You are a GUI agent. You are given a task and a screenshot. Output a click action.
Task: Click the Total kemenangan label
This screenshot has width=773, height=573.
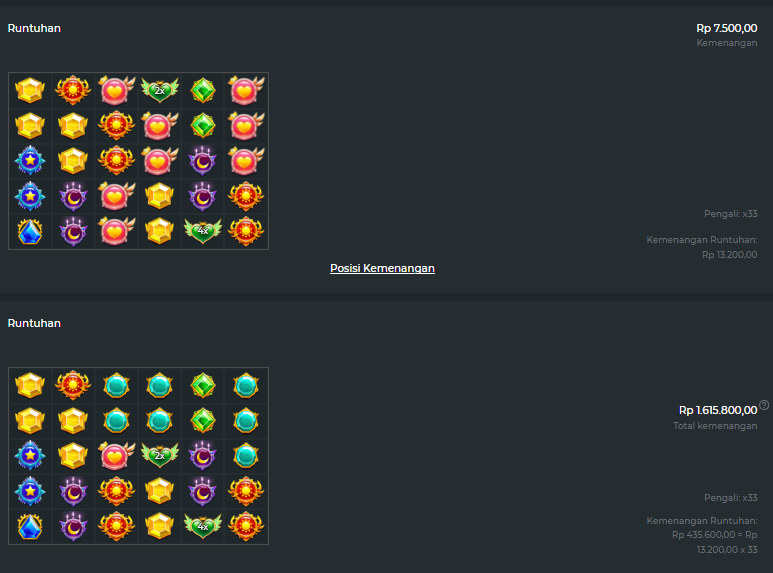(x=715, y=426)
